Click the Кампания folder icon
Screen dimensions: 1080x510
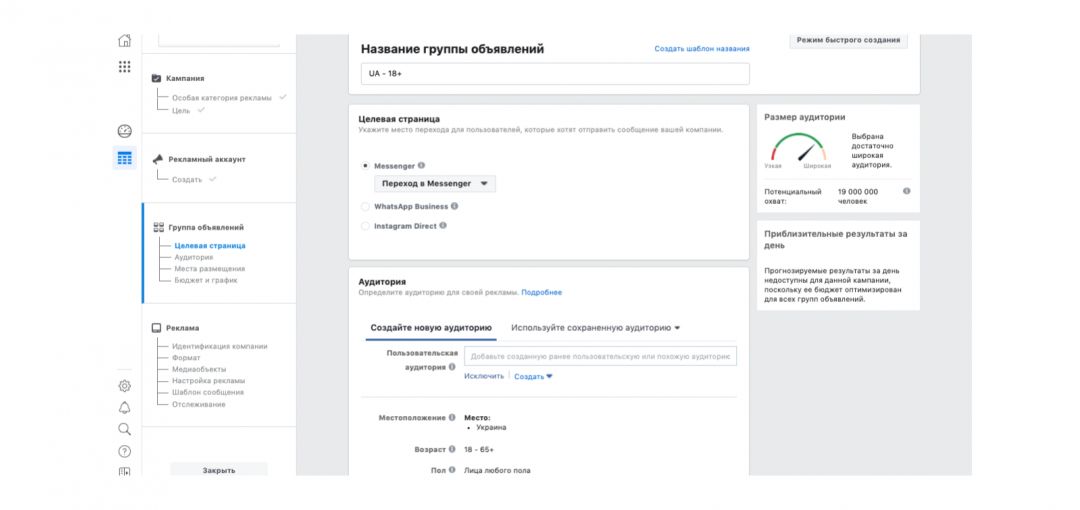(156, 79)
